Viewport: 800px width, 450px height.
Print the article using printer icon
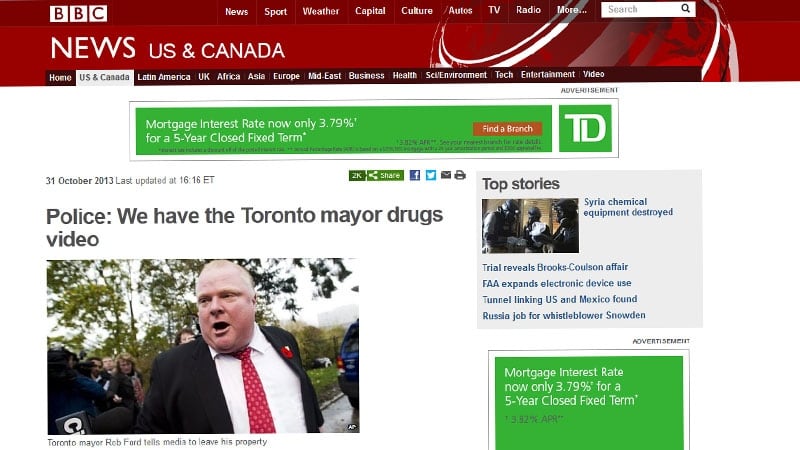click(x=460, y=175)
